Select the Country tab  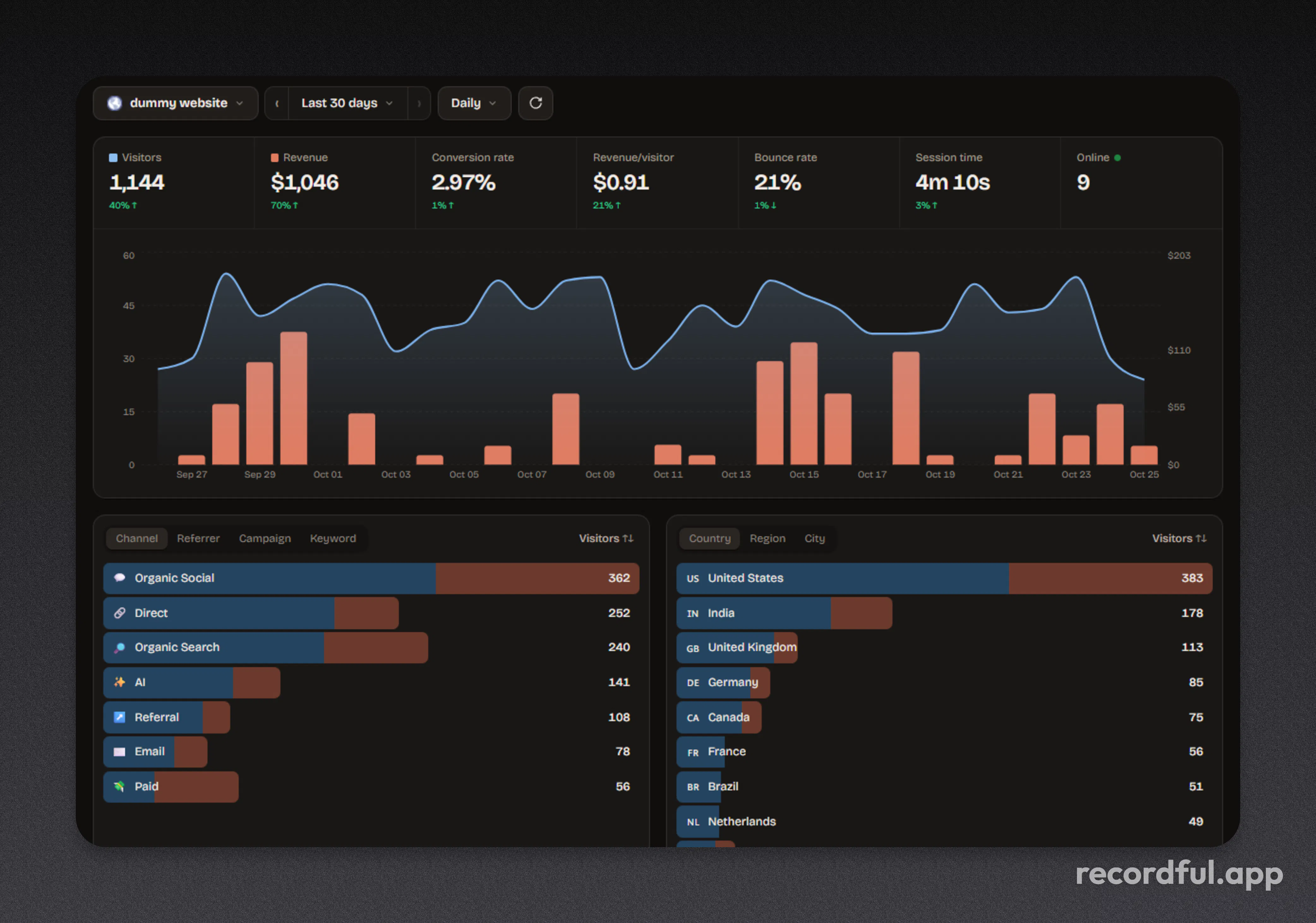[710, 538]
